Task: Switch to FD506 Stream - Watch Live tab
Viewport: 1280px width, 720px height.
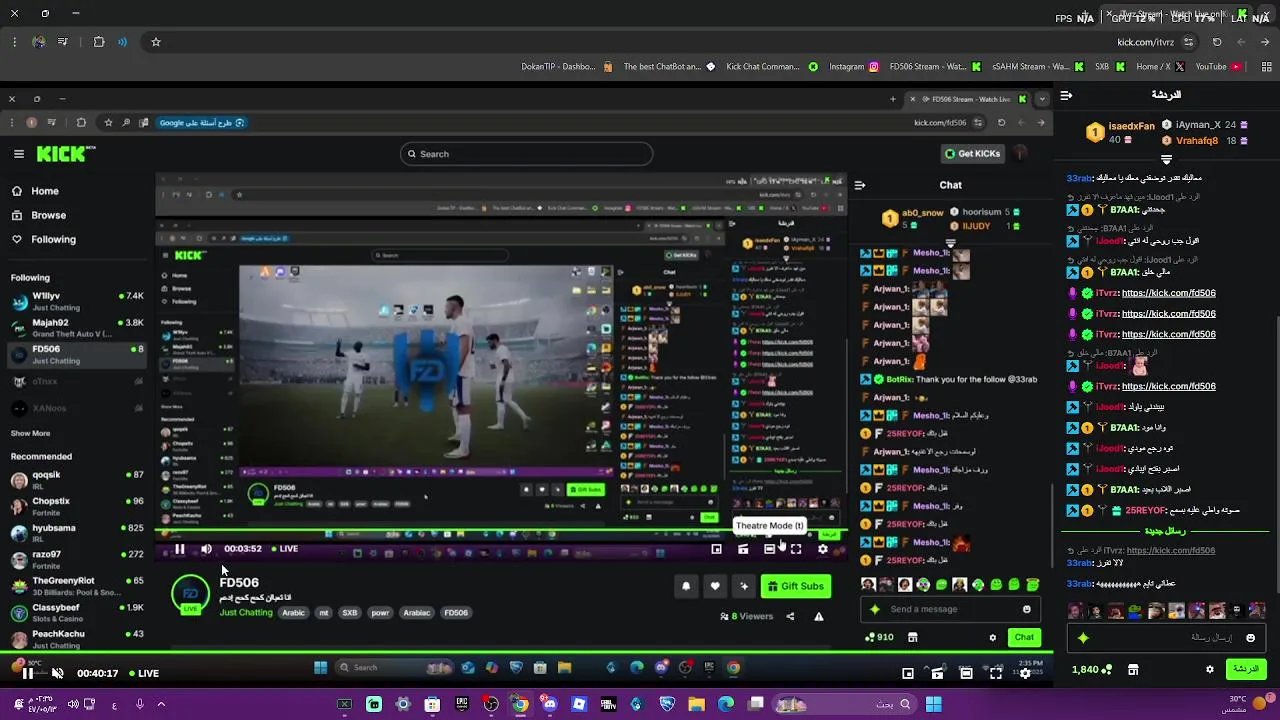Action: (x=969, y=99)
